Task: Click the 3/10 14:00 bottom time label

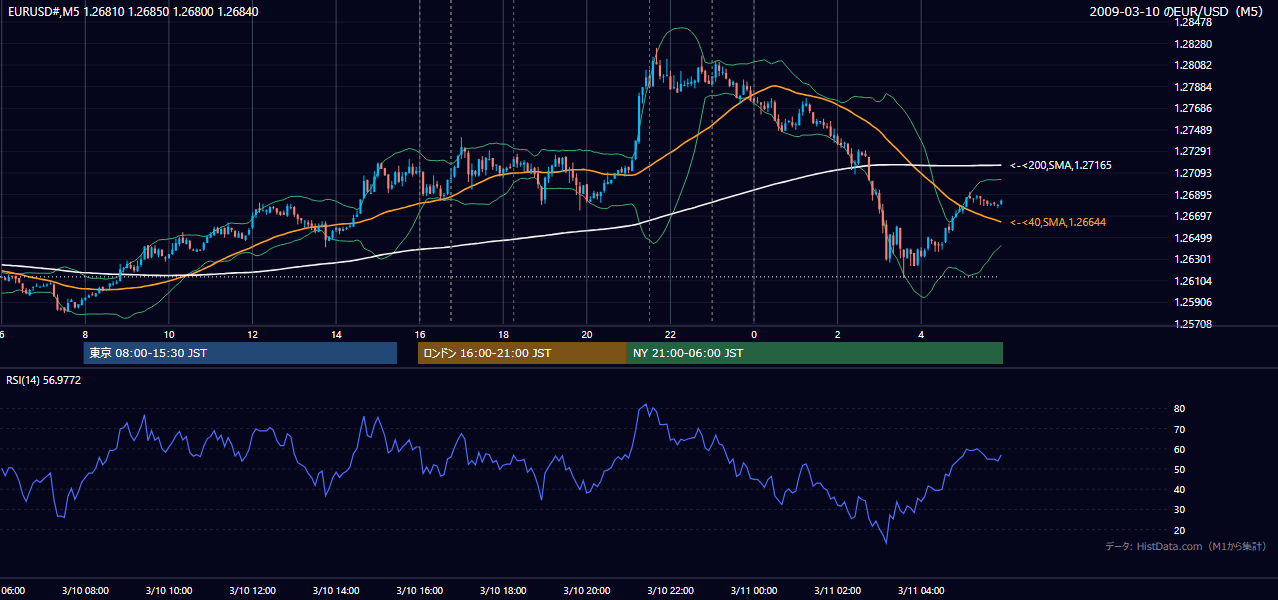Action: (334, 590)
